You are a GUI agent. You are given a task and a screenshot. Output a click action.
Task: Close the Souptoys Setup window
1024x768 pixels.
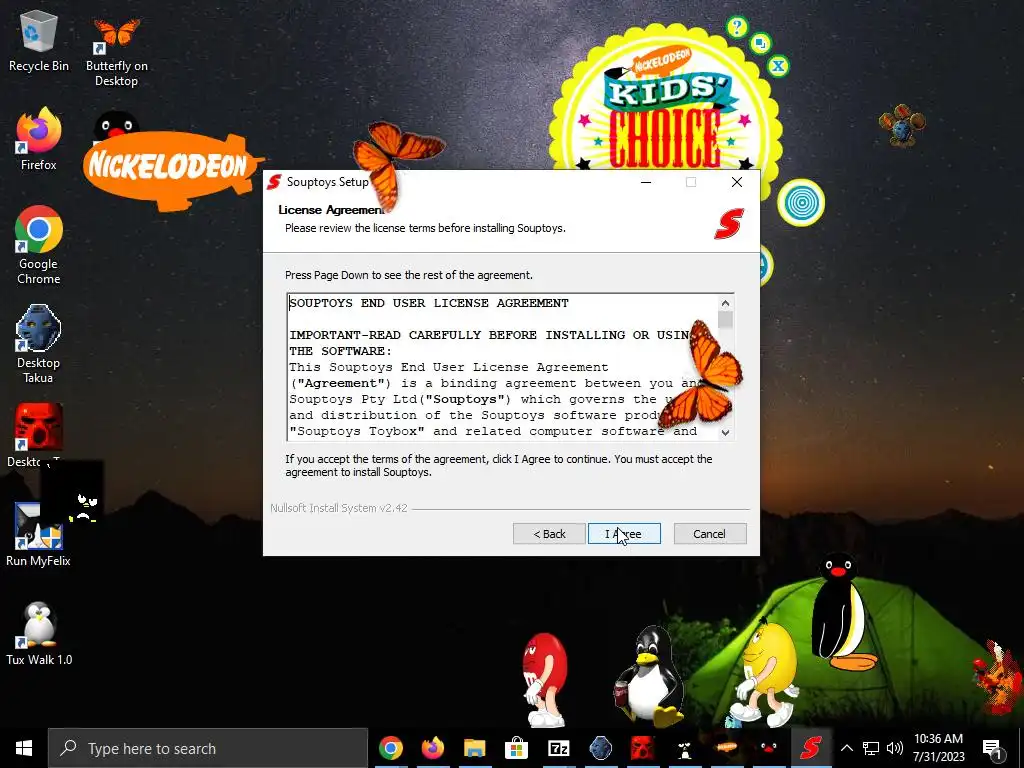click(x=737, y=182)
